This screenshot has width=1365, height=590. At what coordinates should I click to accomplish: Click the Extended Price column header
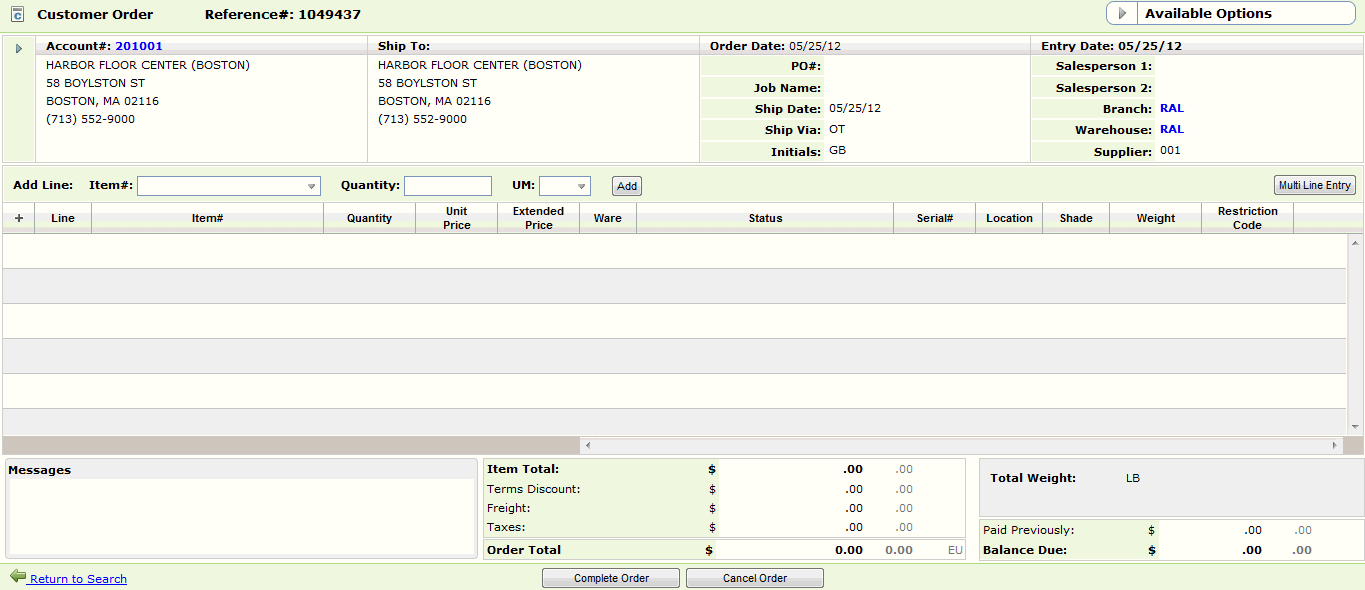point(538,218)
